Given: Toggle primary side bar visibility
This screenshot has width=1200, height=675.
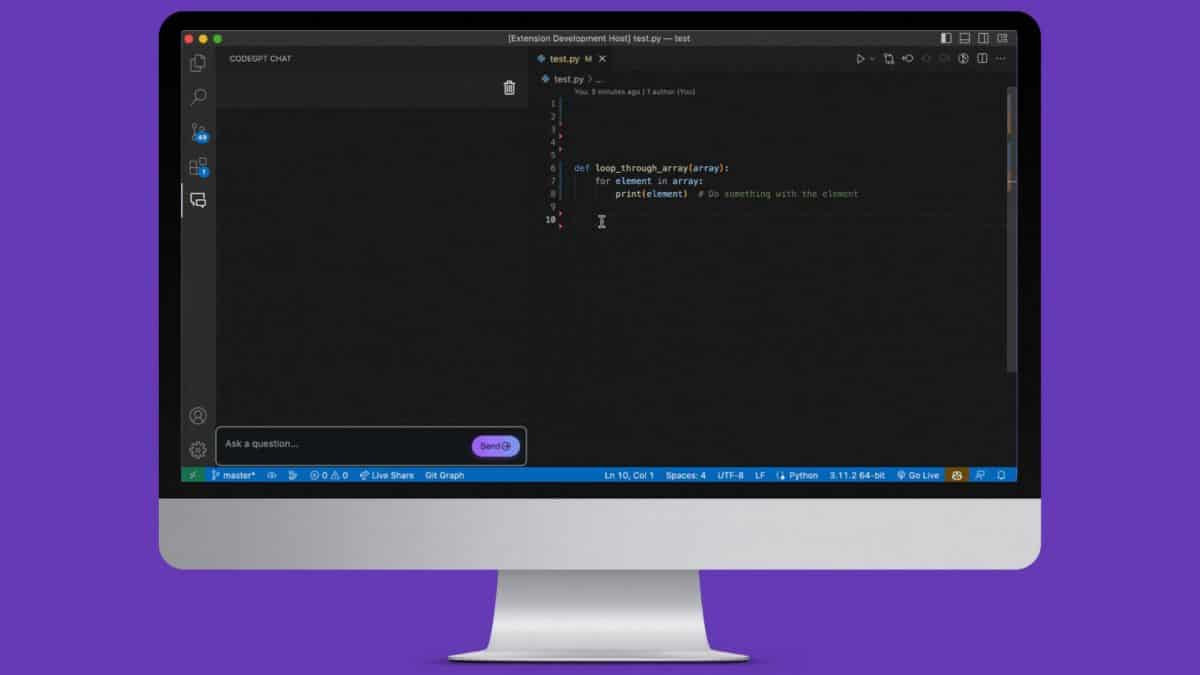Looking at the screenshot, I should [x=947, y=38].
